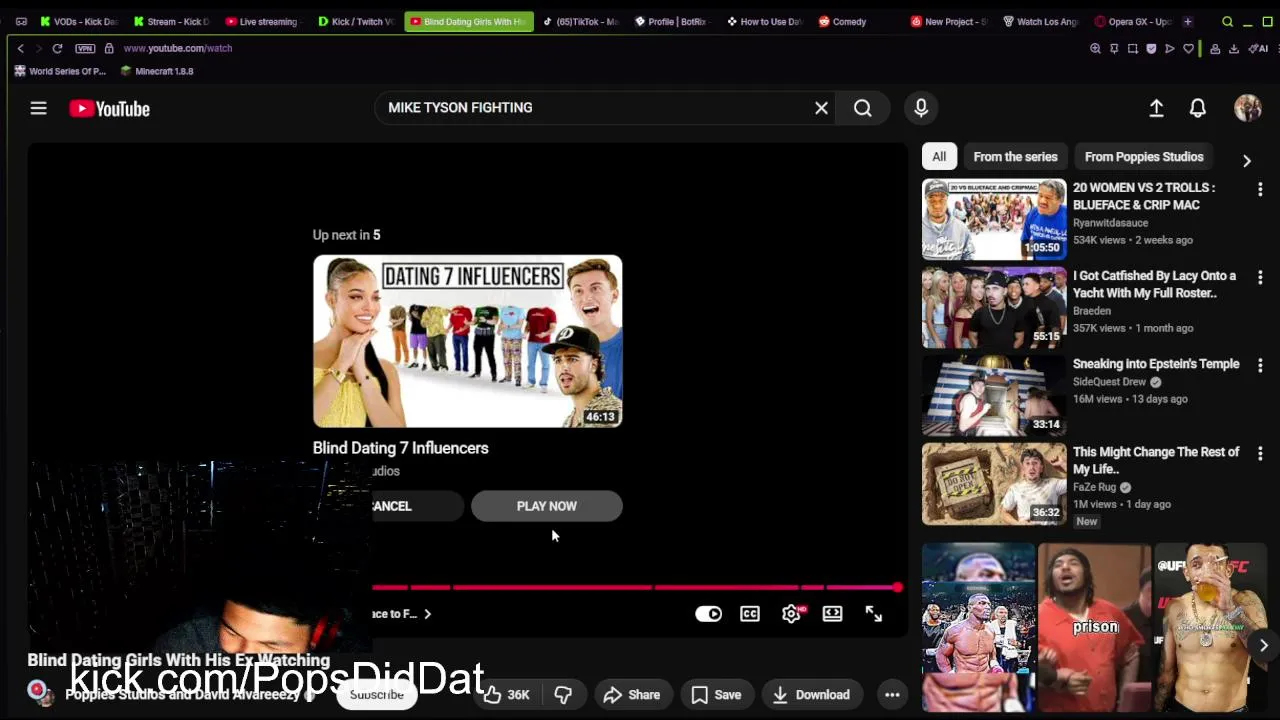Open account avatar menu
The width and height of the screenshot is (1280, 720).
1247,108
